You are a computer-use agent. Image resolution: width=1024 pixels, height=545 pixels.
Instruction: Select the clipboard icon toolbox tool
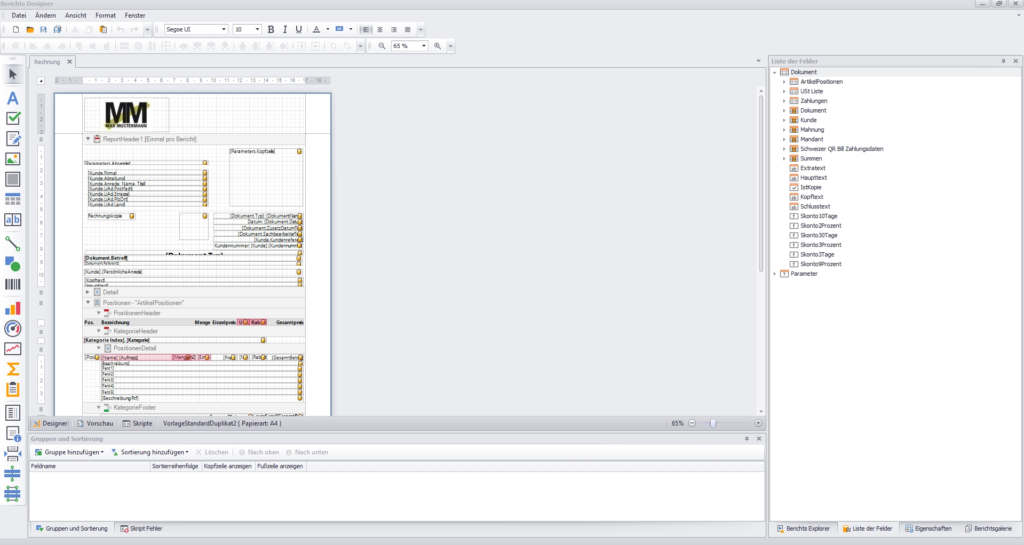click(x=12, y=390)
